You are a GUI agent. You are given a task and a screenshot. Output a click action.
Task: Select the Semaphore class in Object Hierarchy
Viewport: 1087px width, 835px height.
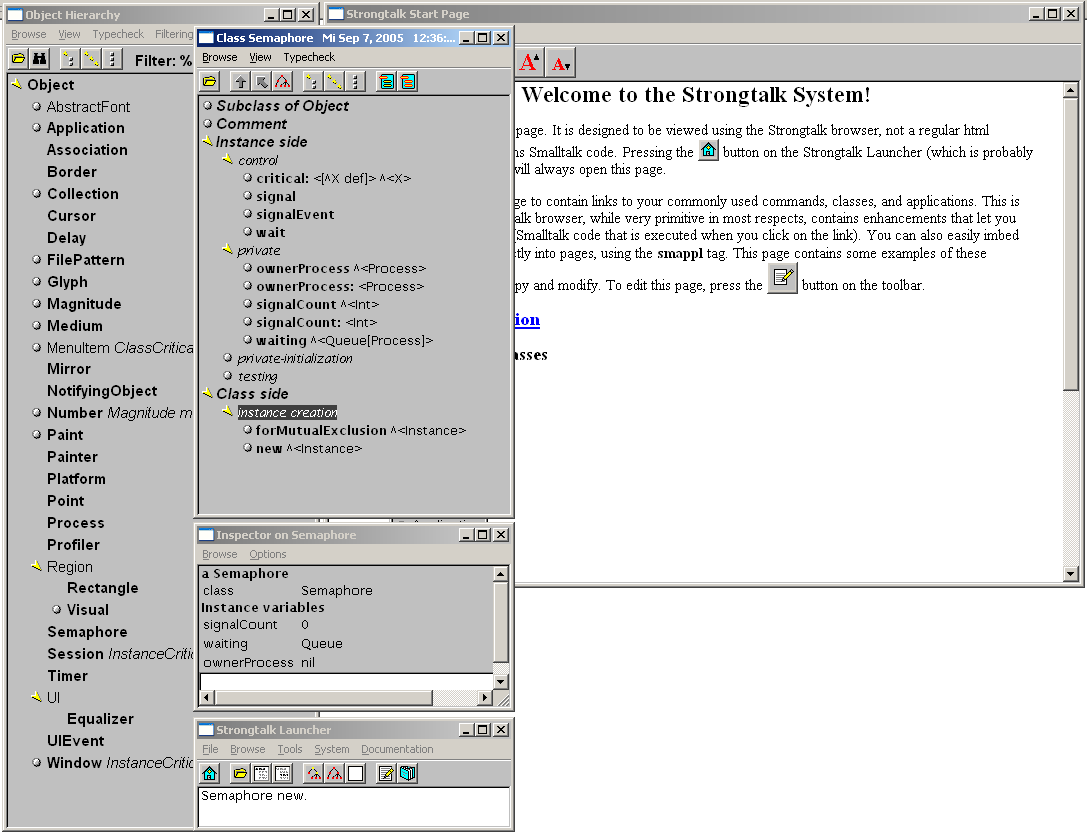(x=87, y=632)
